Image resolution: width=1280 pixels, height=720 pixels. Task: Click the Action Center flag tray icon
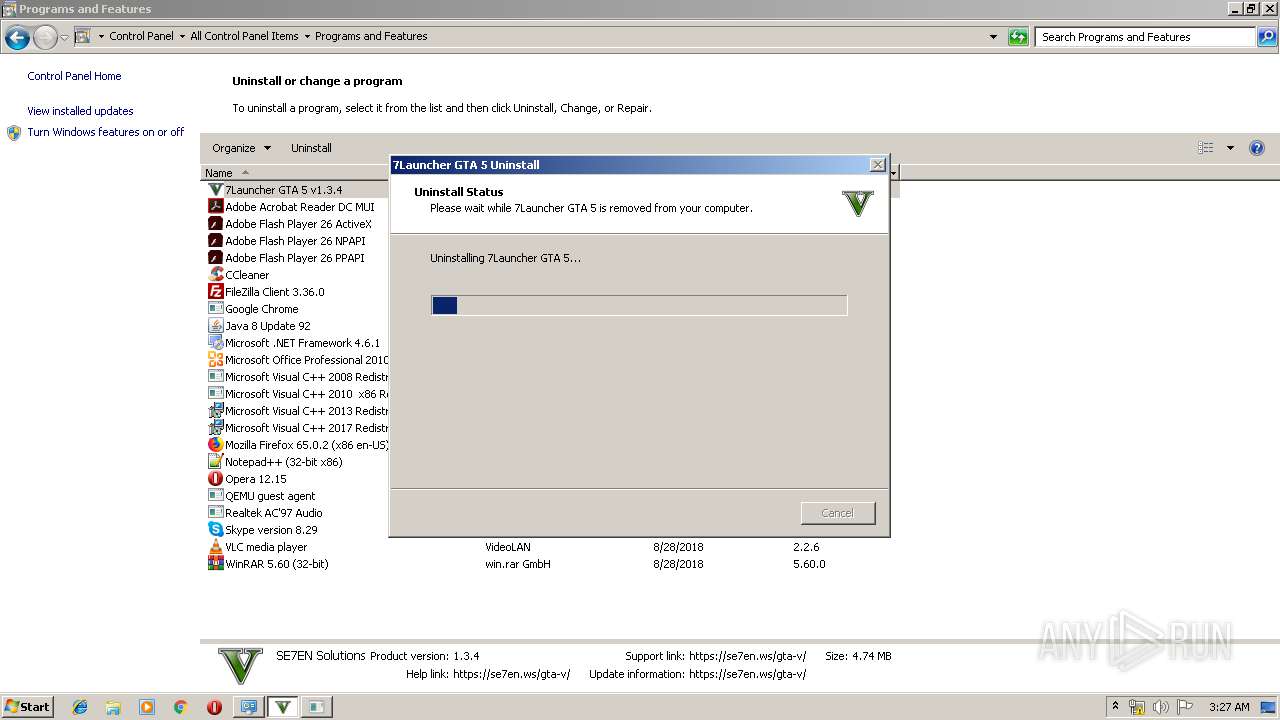point(1185,707)
